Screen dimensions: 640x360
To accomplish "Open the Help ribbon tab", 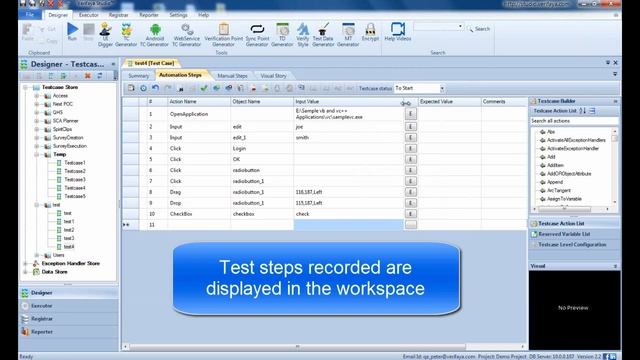I will 203,15.
